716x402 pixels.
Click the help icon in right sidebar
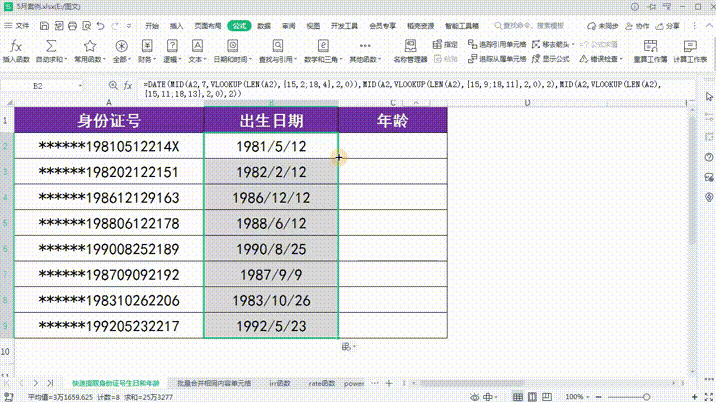click(x=709, y=157)
